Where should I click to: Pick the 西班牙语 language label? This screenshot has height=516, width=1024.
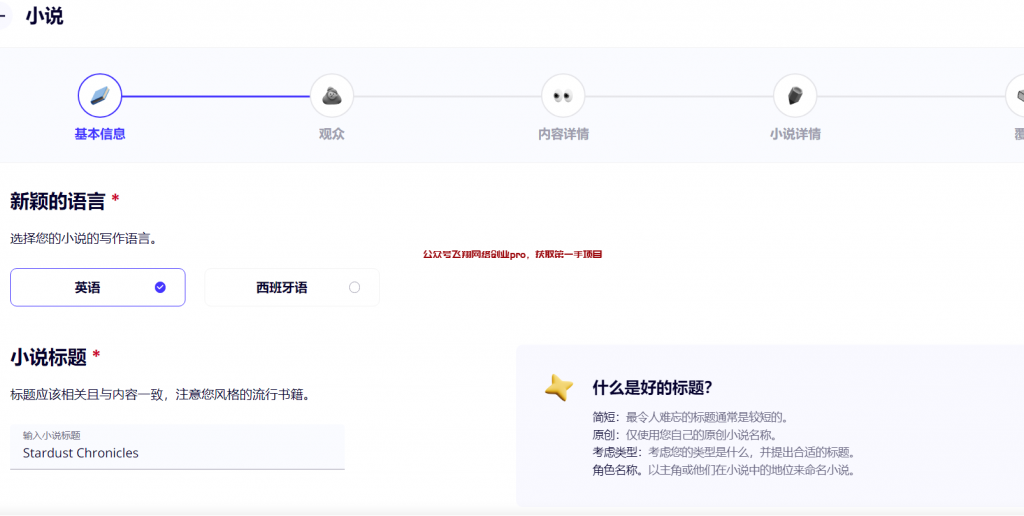click(281, 288)
